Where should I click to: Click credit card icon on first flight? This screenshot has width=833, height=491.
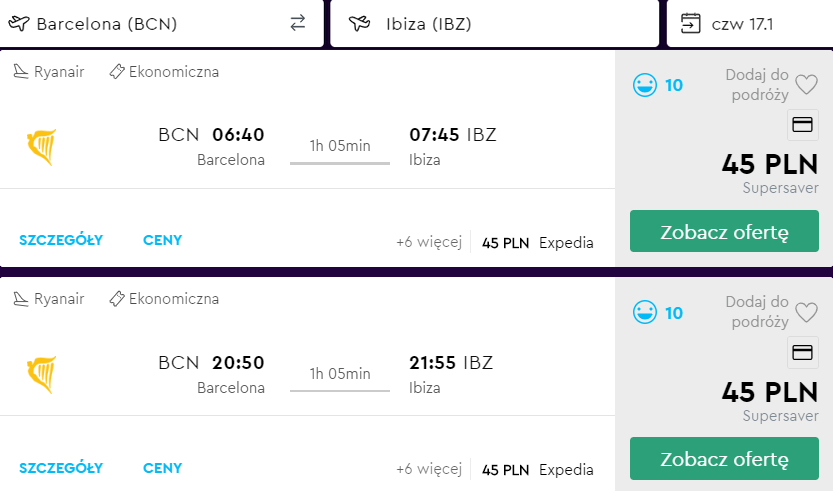pyautogui.click(x=802, y=125)
